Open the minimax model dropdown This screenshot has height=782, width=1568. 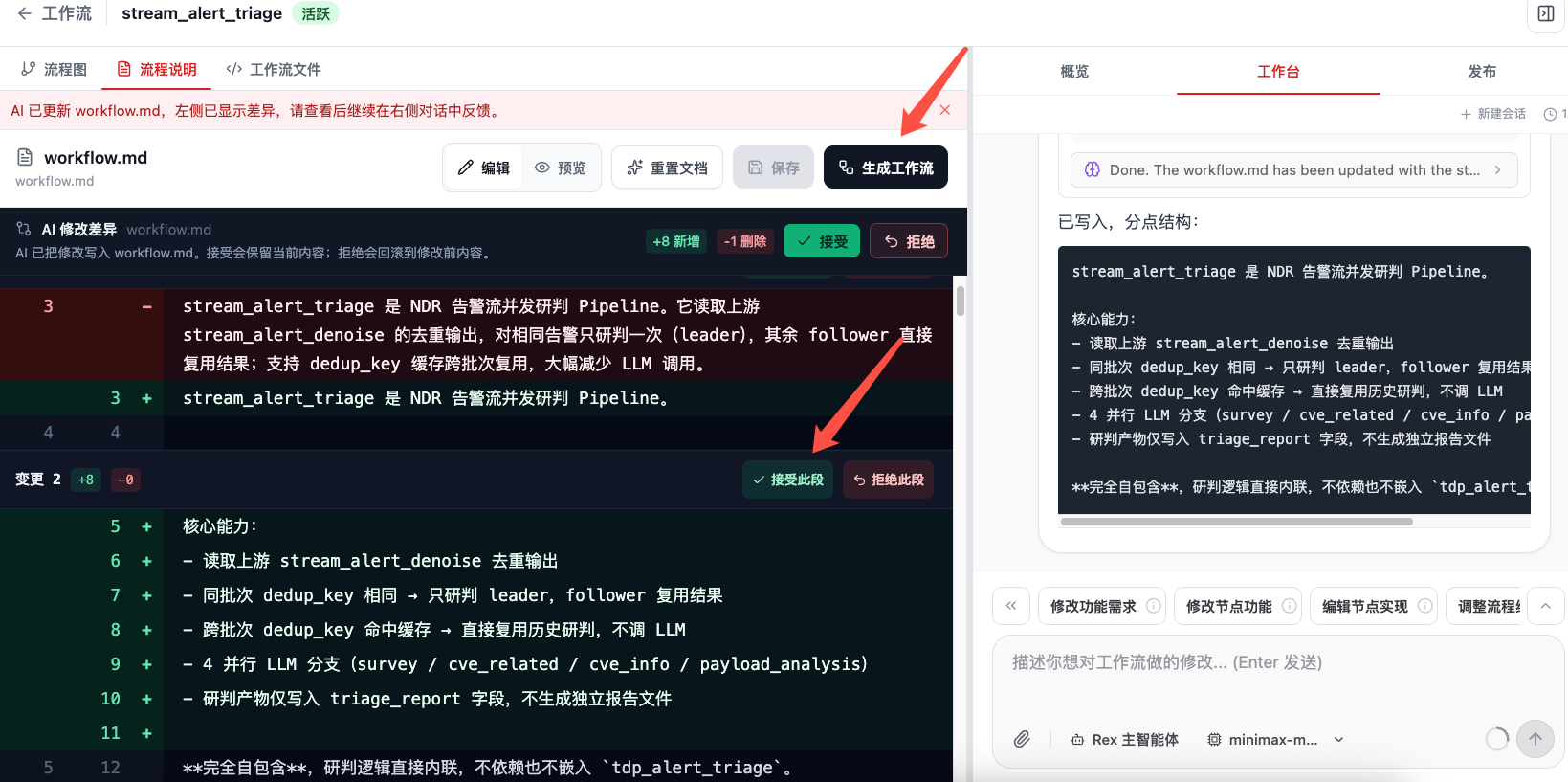coord(1276,739)
